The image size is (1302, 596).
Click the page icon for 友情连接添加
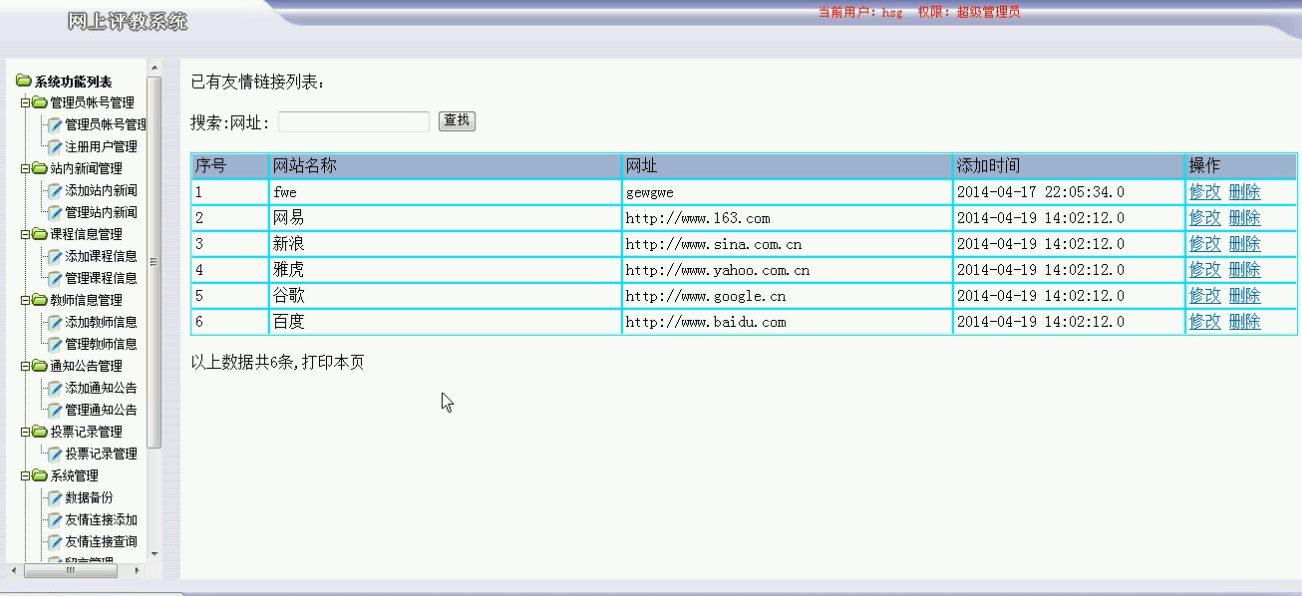(x=55, y=520)
